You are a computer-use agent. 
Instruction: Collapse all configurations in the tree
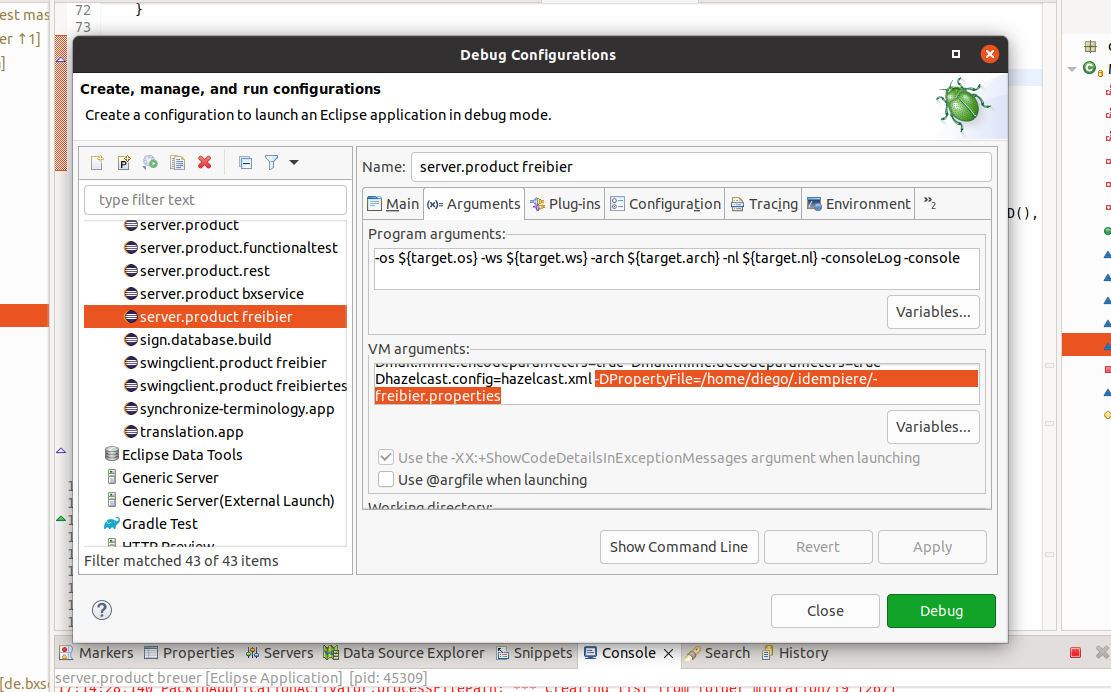coord(247,162)
